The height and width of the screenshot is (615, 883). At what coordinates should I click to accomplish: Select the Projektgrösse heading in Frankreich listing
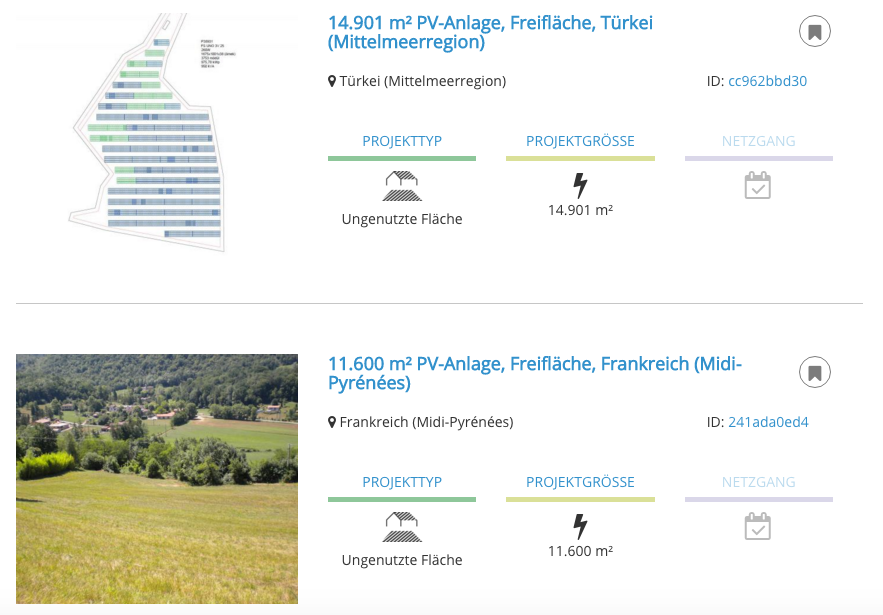[580, 482]
